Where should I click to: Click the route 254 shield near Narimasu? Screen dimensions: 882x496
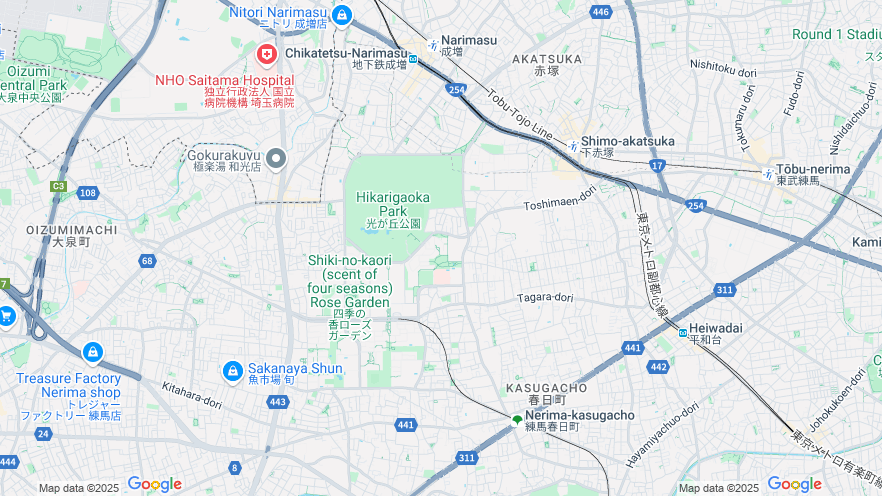[x=456, y=89]
